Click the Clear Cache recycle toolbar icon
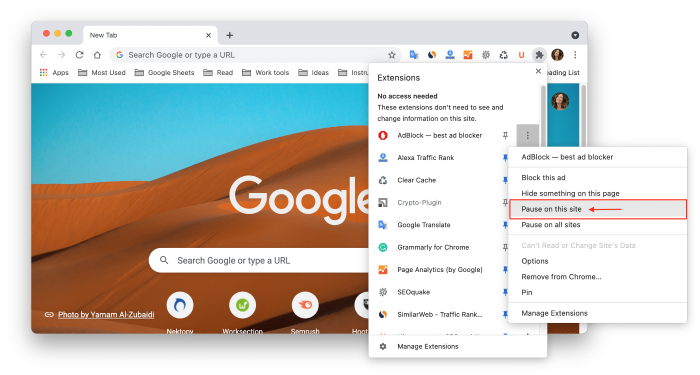 click(x=504, y=55)
